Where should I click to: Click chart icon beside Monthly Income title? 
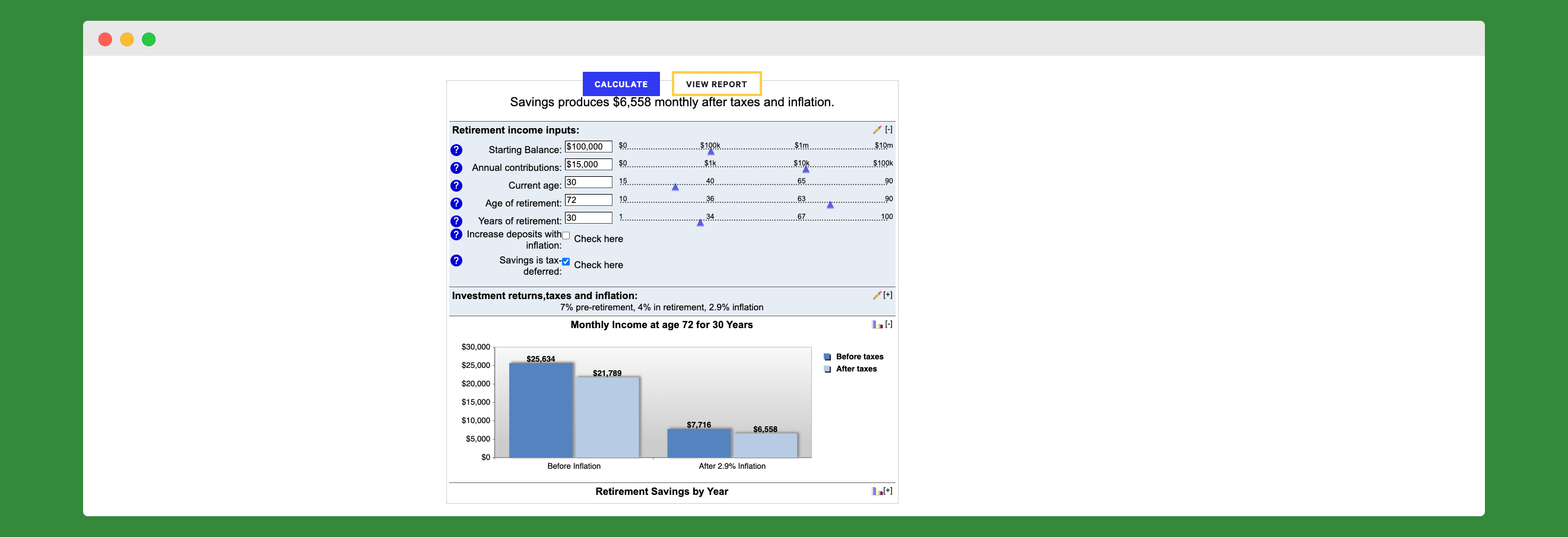click(877, 325)
